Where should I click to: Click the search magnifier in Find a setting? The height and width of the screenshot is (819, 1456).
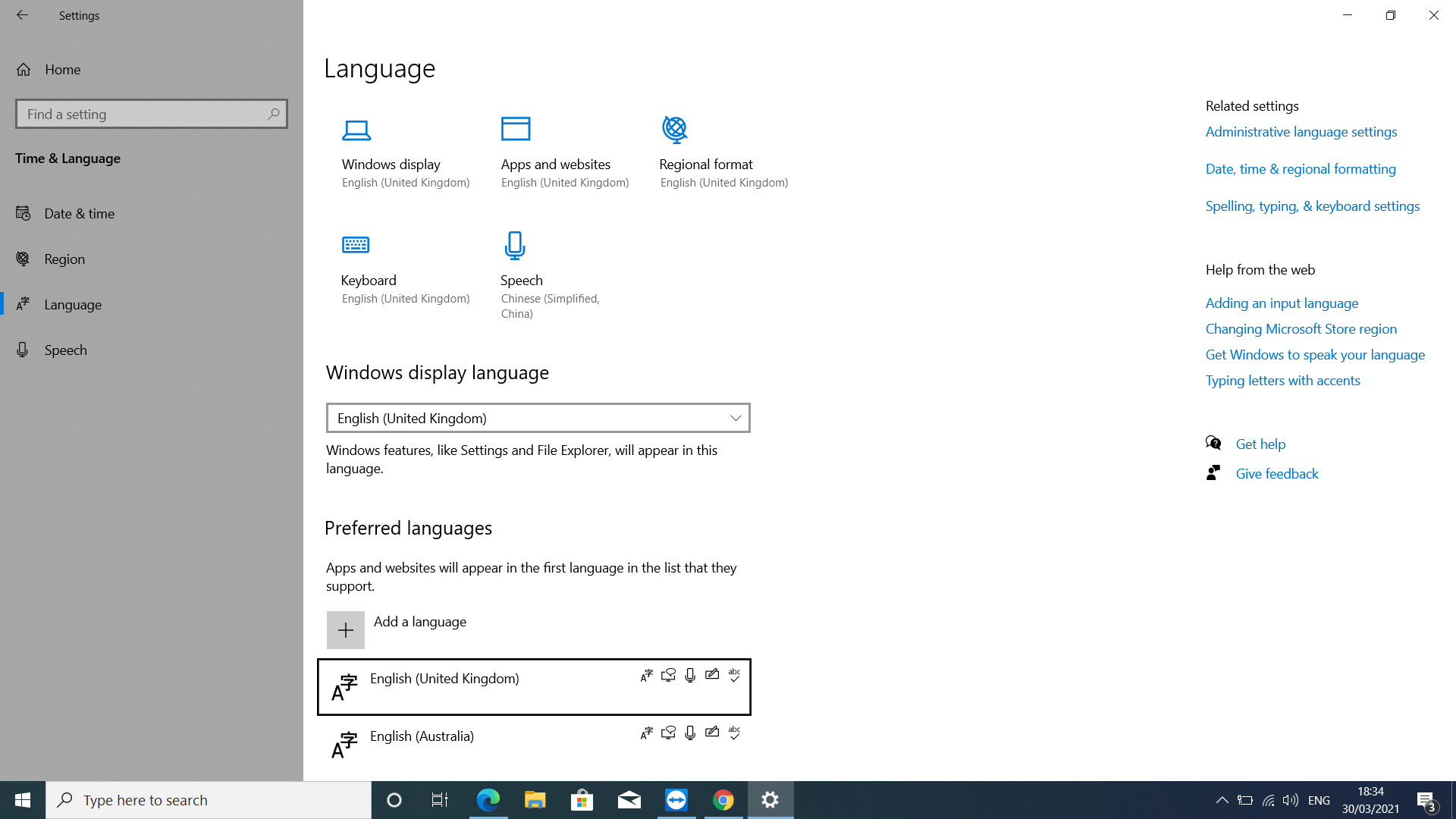point(274,114)
